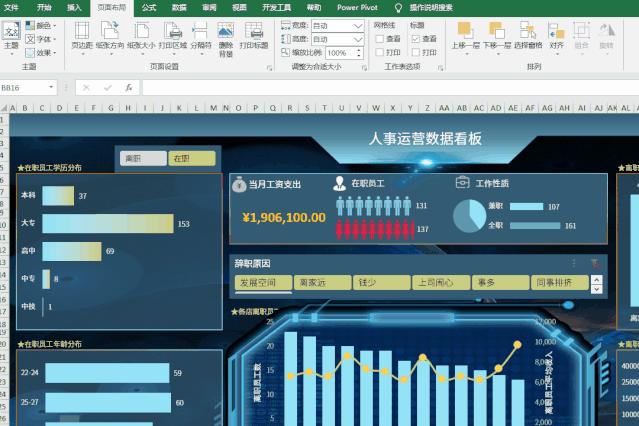This screenshot has width=639, height=426.
Task: Click the 缩放比例 spinner up arrow
Action: tap(359, 50)
